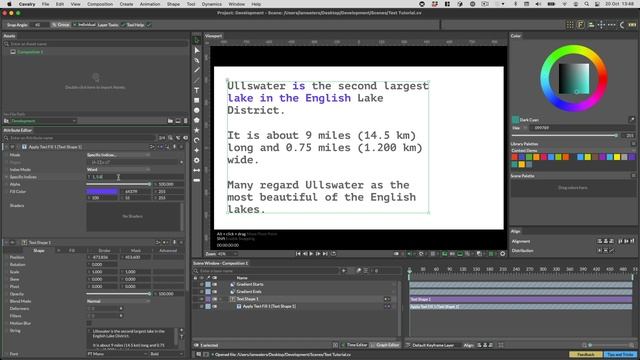Select the Polygon shape tool
The height and width of the screenshot is (360, 640).
[x=197, y=120]
